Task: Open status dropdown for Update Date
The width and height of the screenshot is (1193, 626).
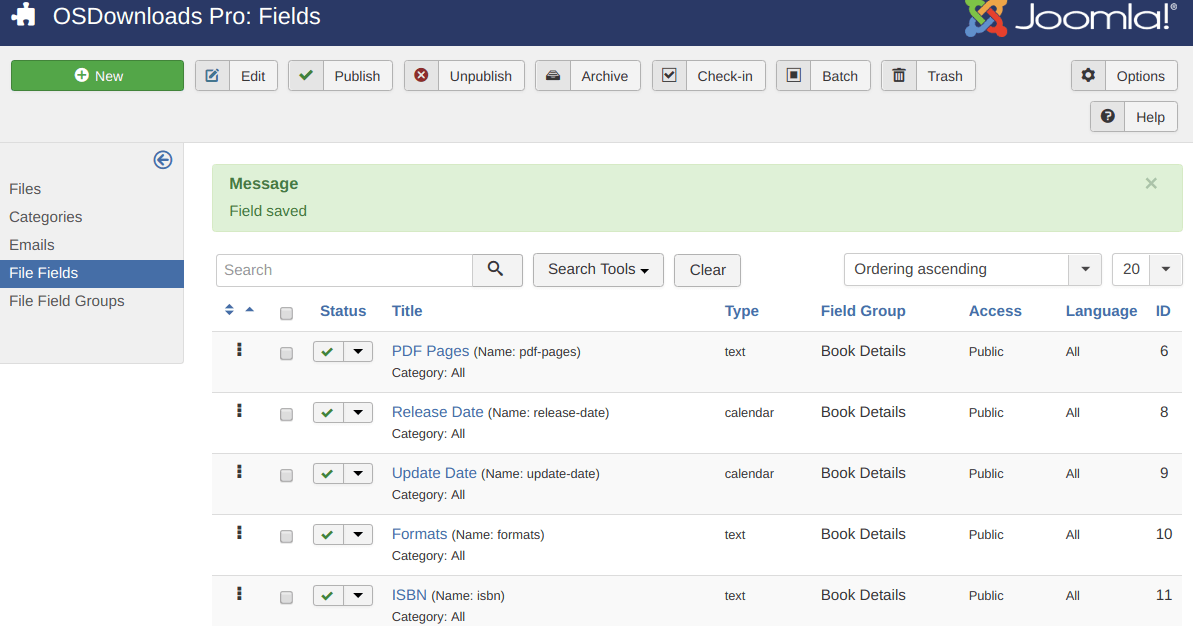Action: pos(358,473)
